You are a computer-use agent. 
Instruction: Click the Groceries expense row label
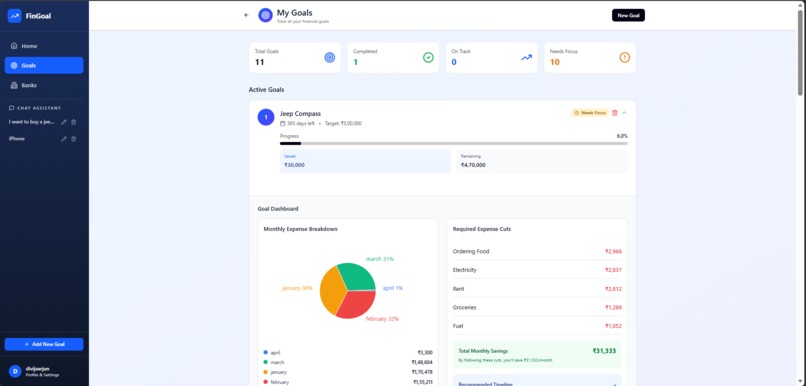[x=465, y=307]
